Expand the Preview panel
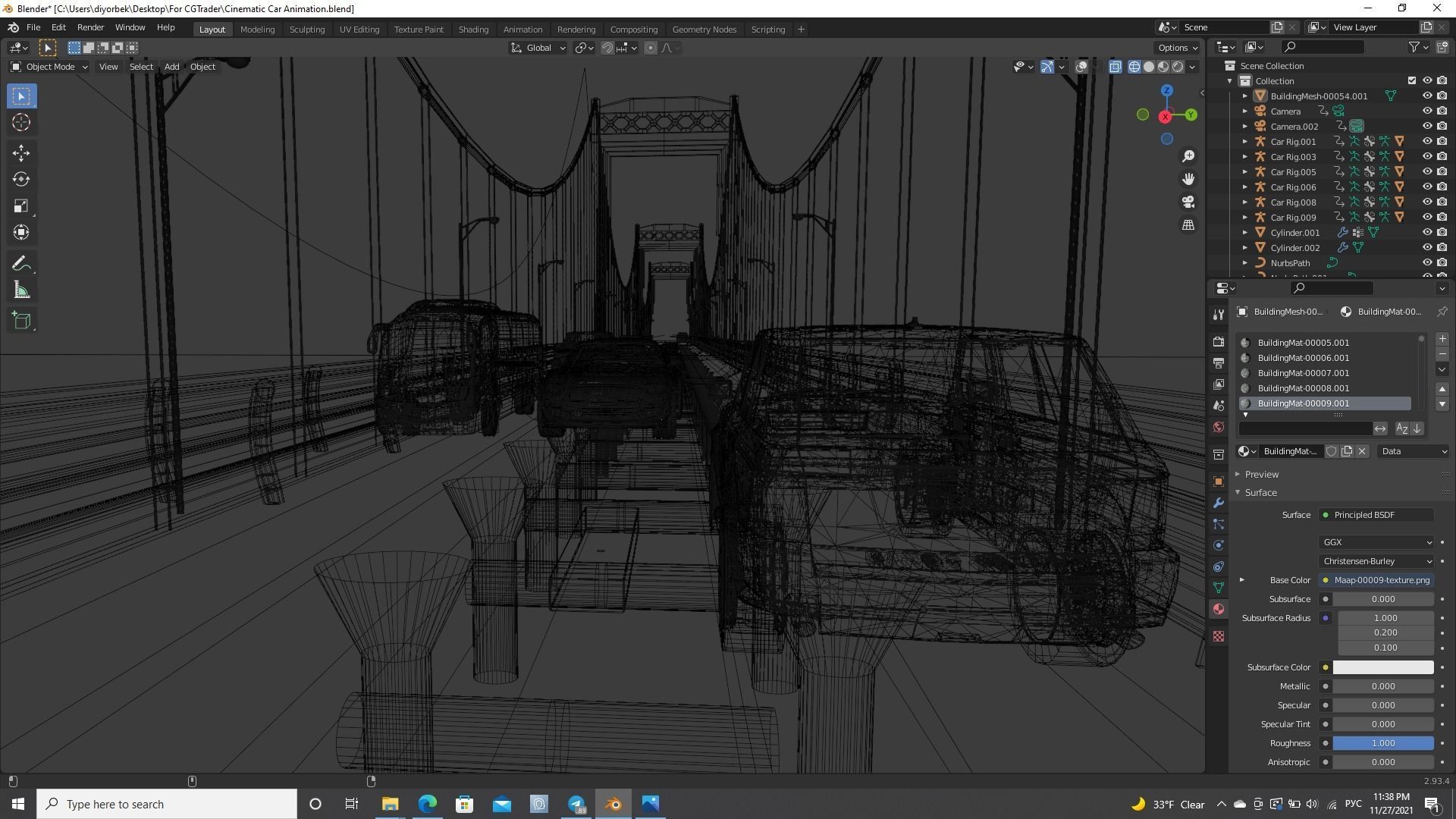1456x819 pixels. click(1261, 474)
